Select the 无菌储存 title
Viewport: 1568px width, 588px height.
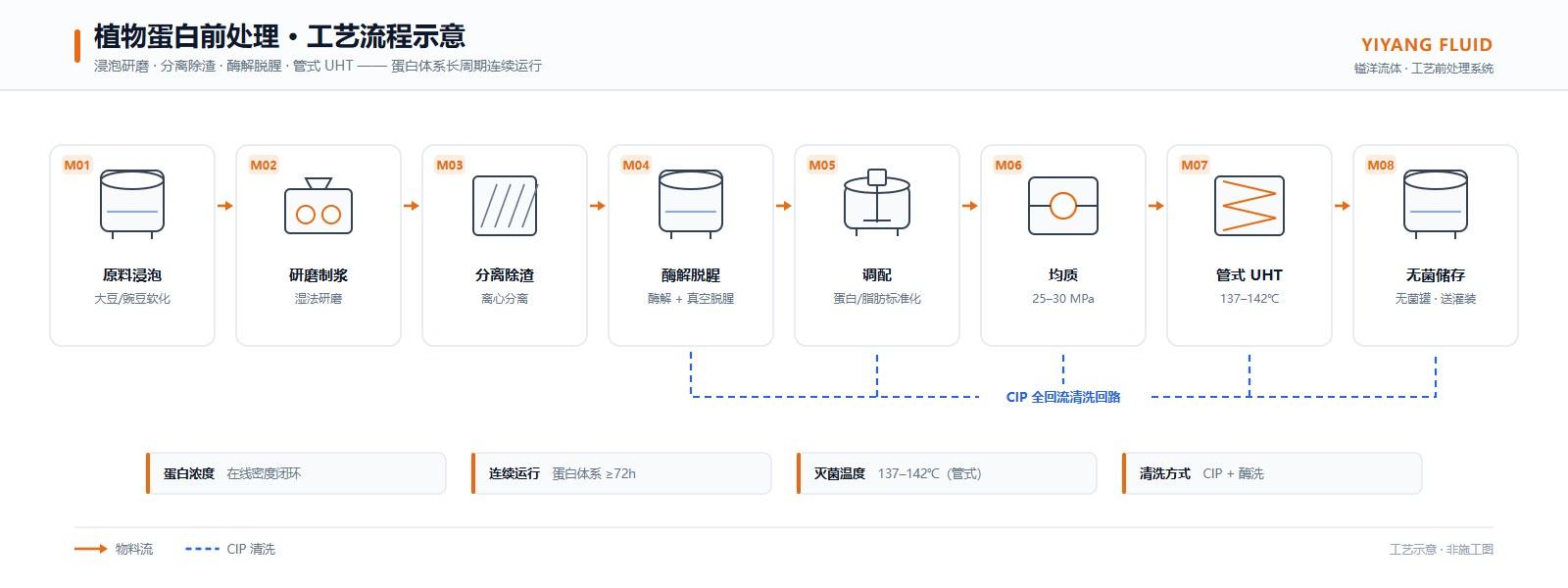pos(1436,275)
